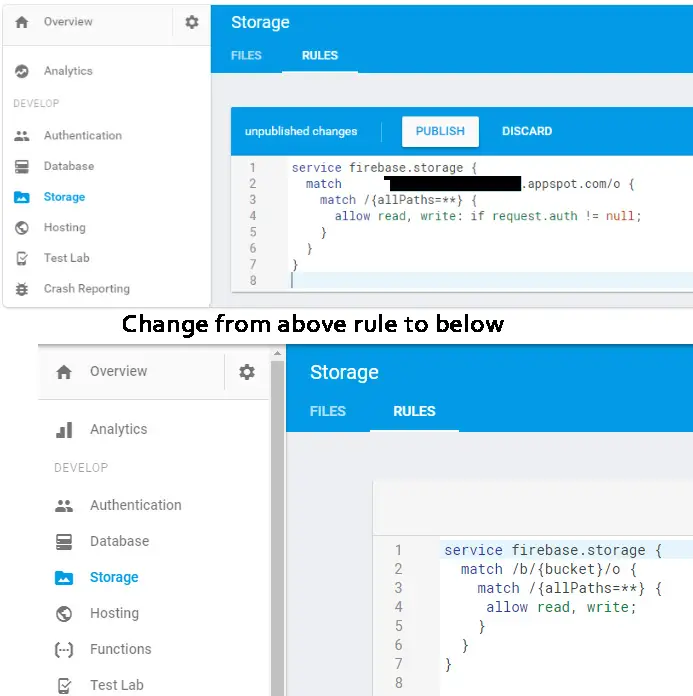The width and height of the screenshot is (693, 696).
Task: Click Database icon in bottom sidebar
Action: (64, 542)
